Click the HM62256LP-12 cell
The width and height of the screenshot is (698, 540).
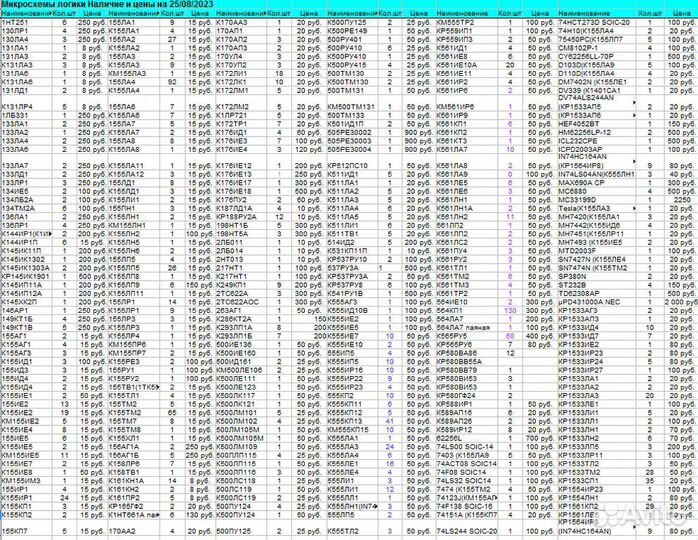tap(583, 131)
